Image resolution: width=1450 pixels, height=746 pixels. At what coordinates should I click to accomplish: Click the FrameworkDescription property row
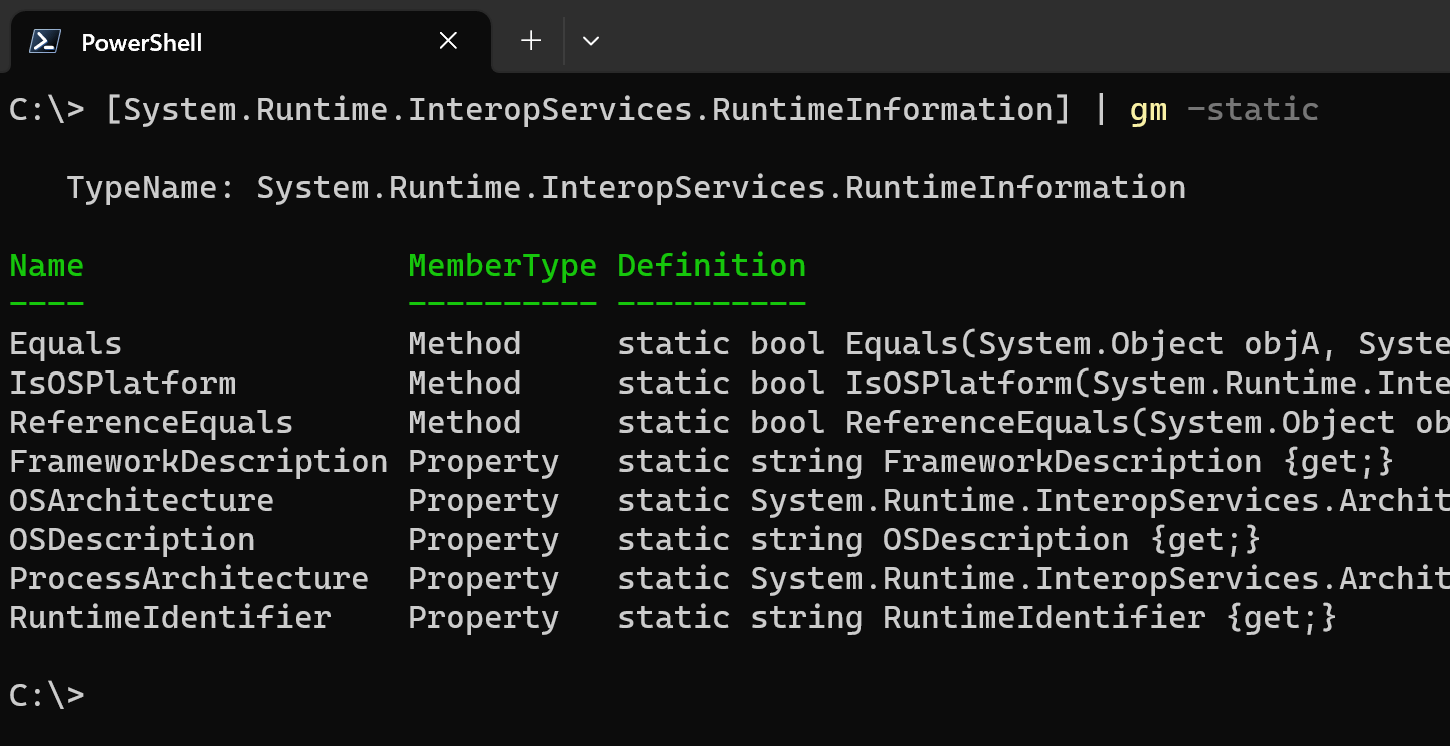coord(197,461)
